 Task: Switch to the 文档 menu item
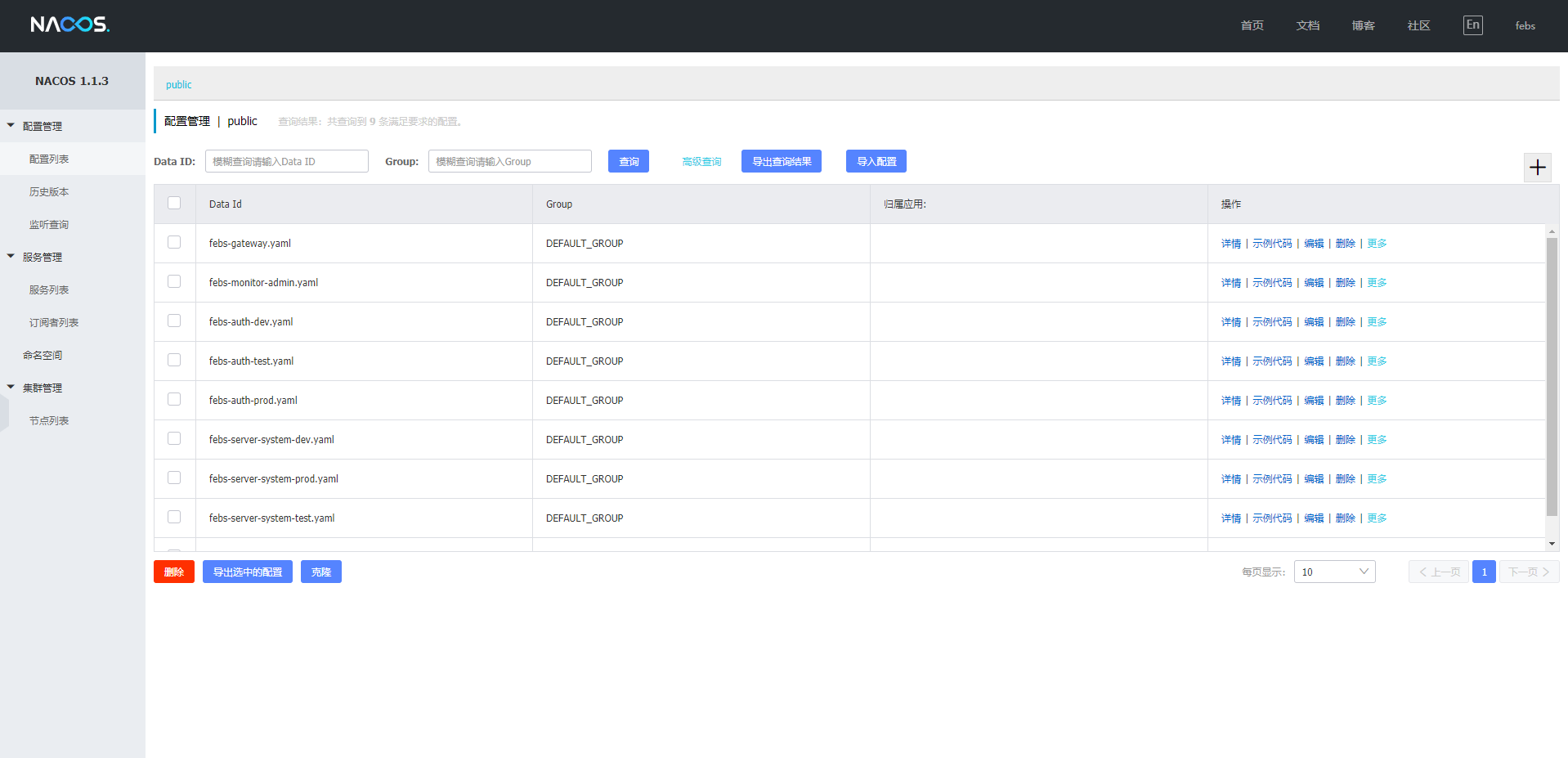[1306, 25]
